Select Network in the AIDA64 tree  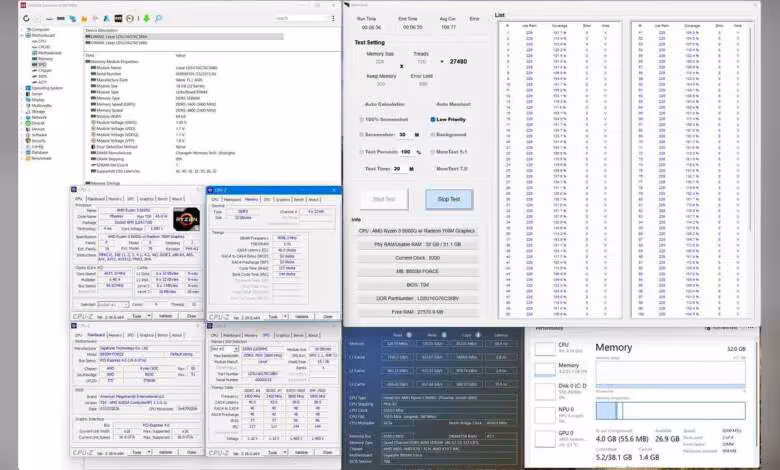tap(38, 117)
